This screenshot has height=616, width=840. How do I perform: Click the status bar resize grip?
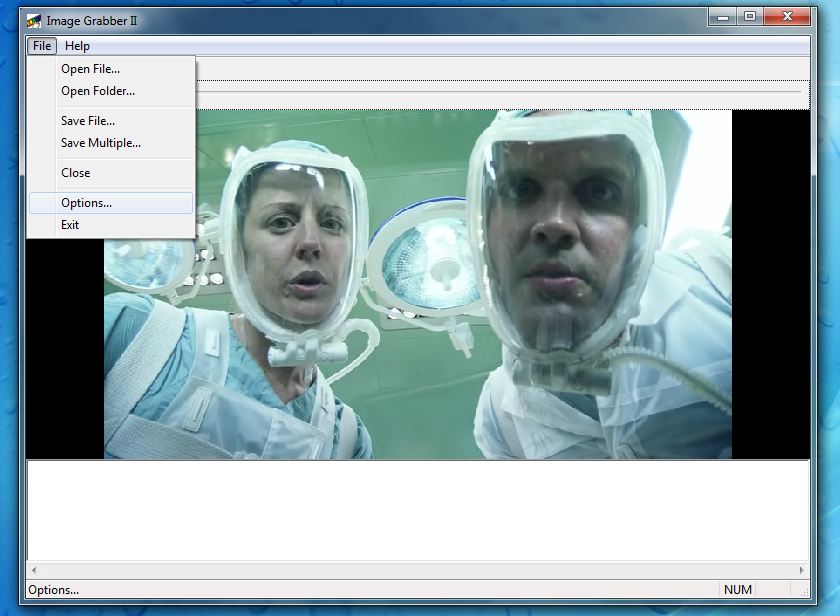(804, 591)
